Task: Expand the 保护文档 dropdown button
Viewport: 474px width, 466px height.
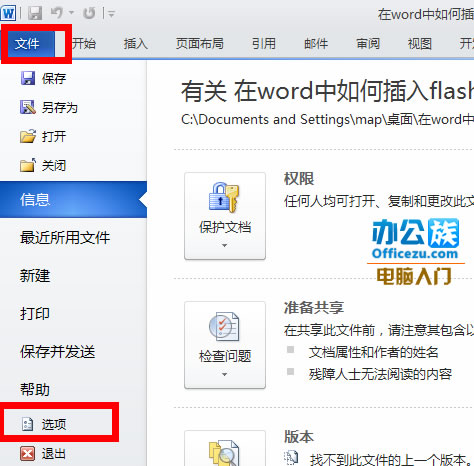Action: pyautogui.click(x=225, y=216)
